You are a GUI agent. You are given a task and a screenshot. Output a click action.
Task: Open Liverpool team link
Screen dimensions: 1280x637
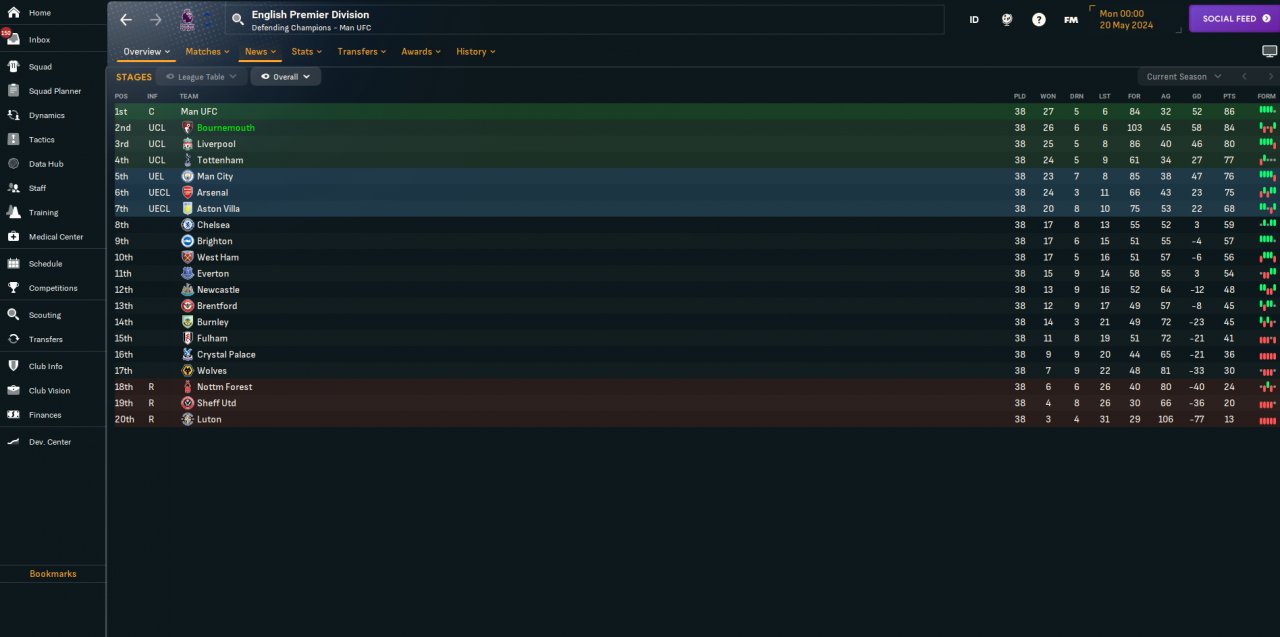click(216, 144)
